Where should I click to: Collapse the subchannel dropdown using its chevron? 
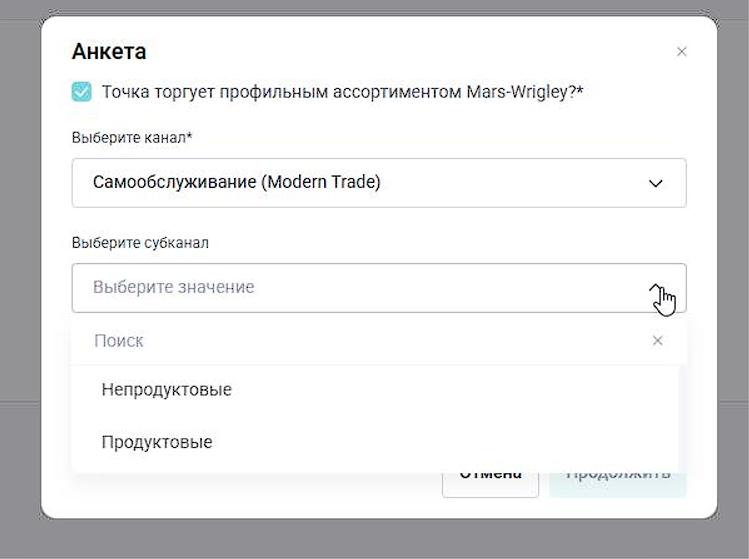click(x=657, y=288)
